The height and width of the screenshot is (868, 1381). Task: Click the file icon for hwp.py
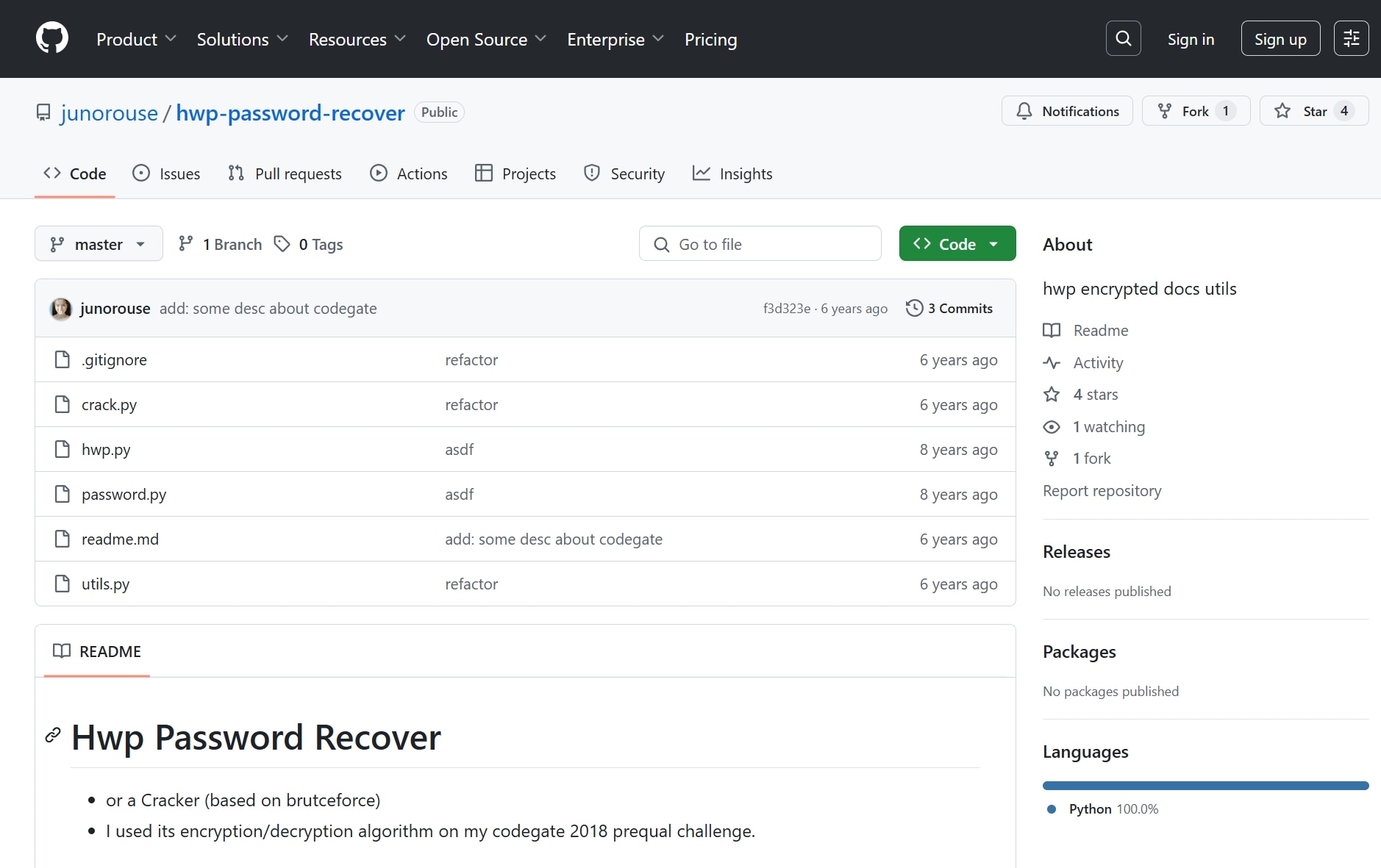[63, 449]
